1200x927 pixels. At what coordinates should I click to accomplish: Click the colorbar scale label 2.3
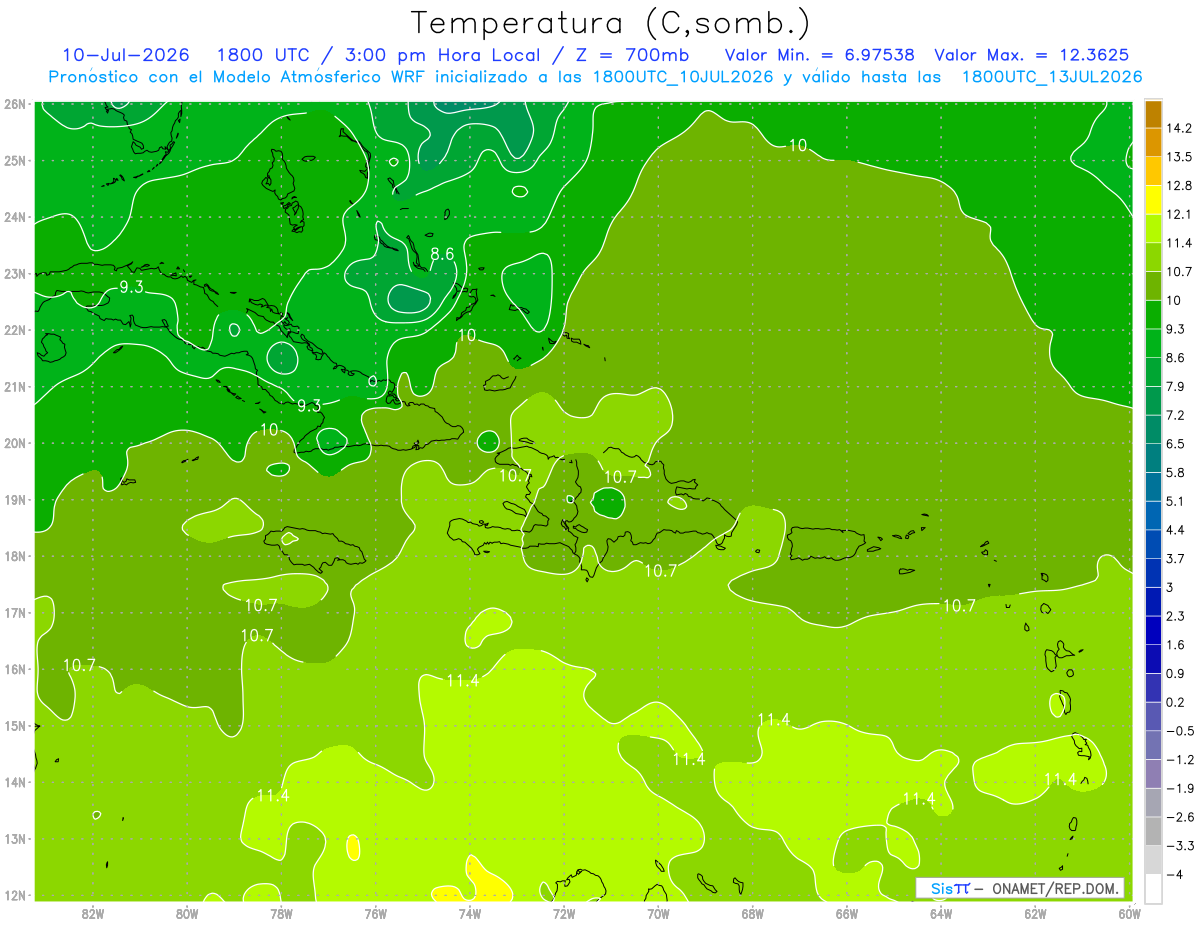1178,615
